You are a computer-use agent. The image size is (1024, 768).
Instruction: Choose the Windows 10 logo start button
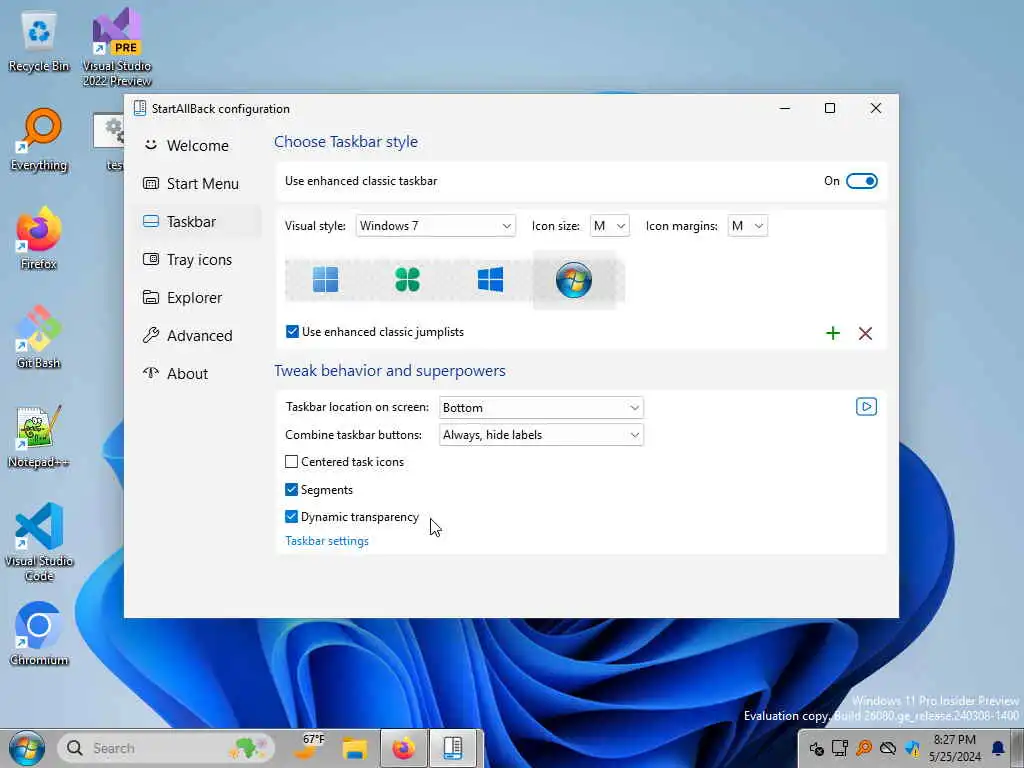pos(490,280)
